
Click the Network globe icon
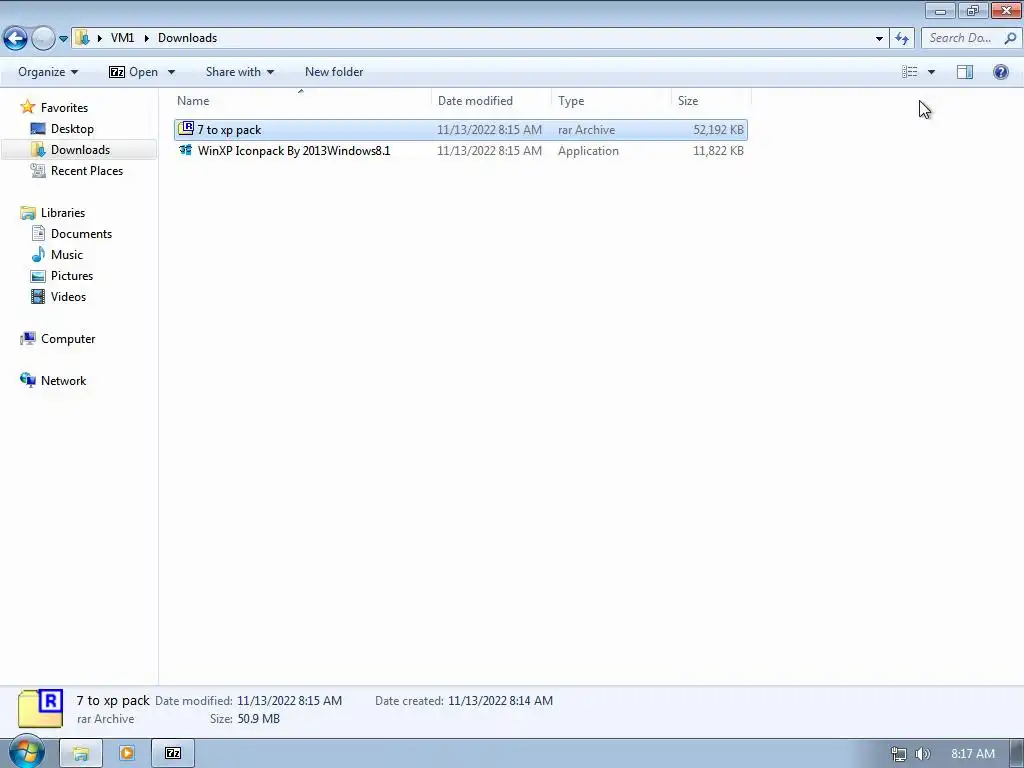click(27, 380)
